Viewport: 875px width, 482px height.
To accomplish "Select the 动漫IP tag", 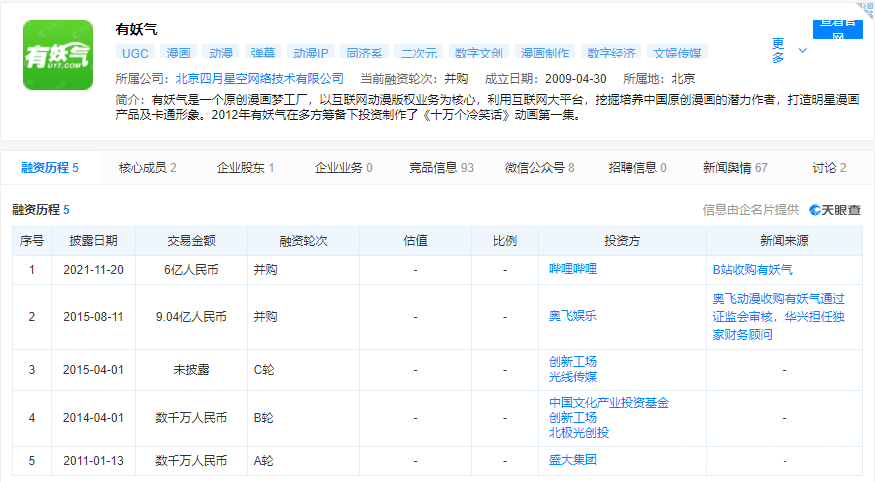I will (311, 53).
